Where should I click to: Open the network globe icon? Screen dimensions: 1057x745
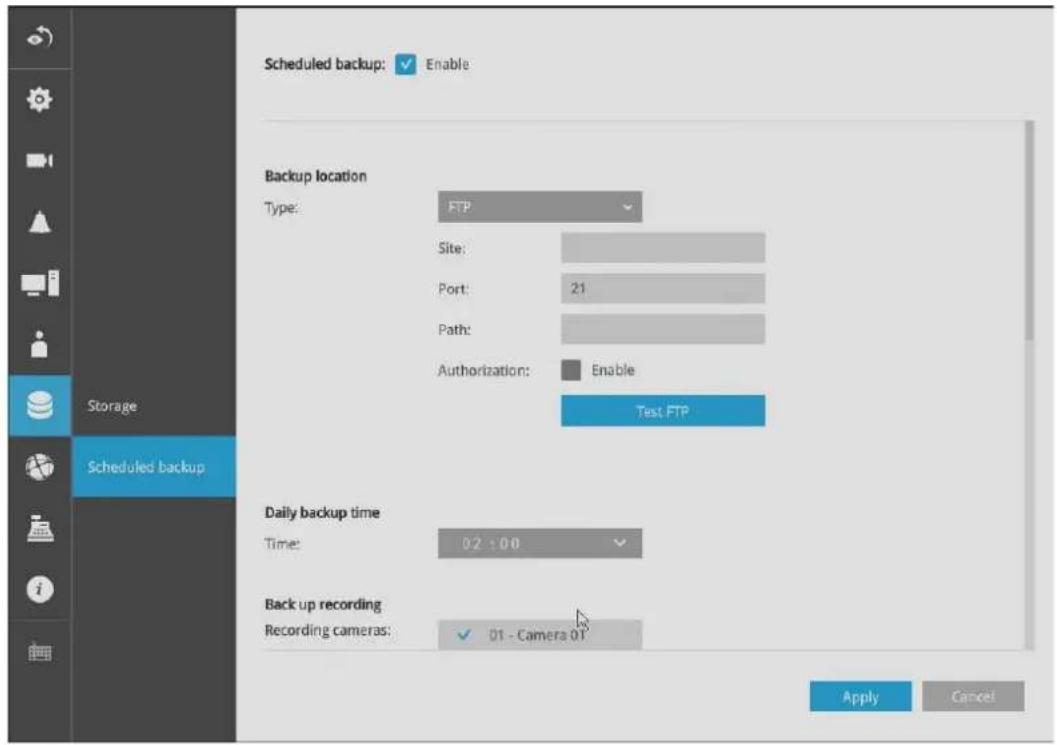pos(40,467)
